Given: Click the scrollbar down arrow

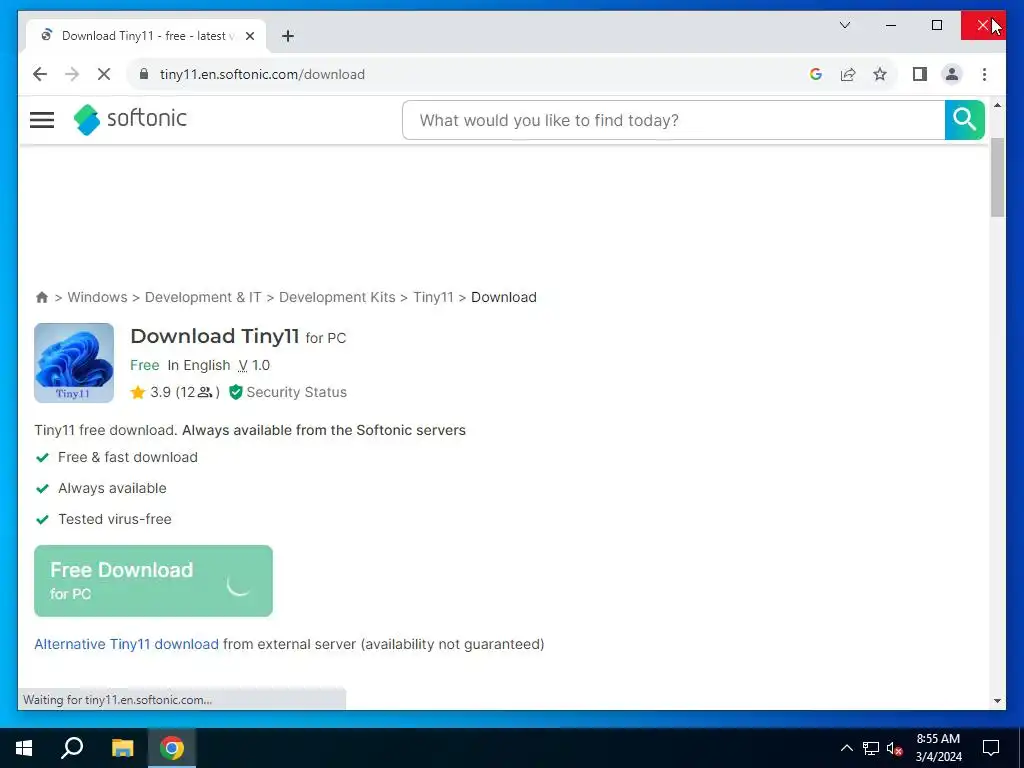Looking at the screenshot, I should click(x=997, y=701).
